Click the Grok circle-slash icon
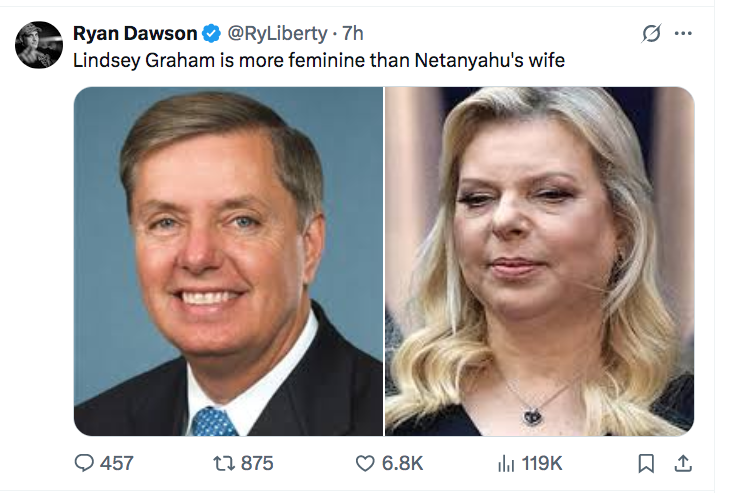This screenshot has height=493, width=729. (651, 33)
